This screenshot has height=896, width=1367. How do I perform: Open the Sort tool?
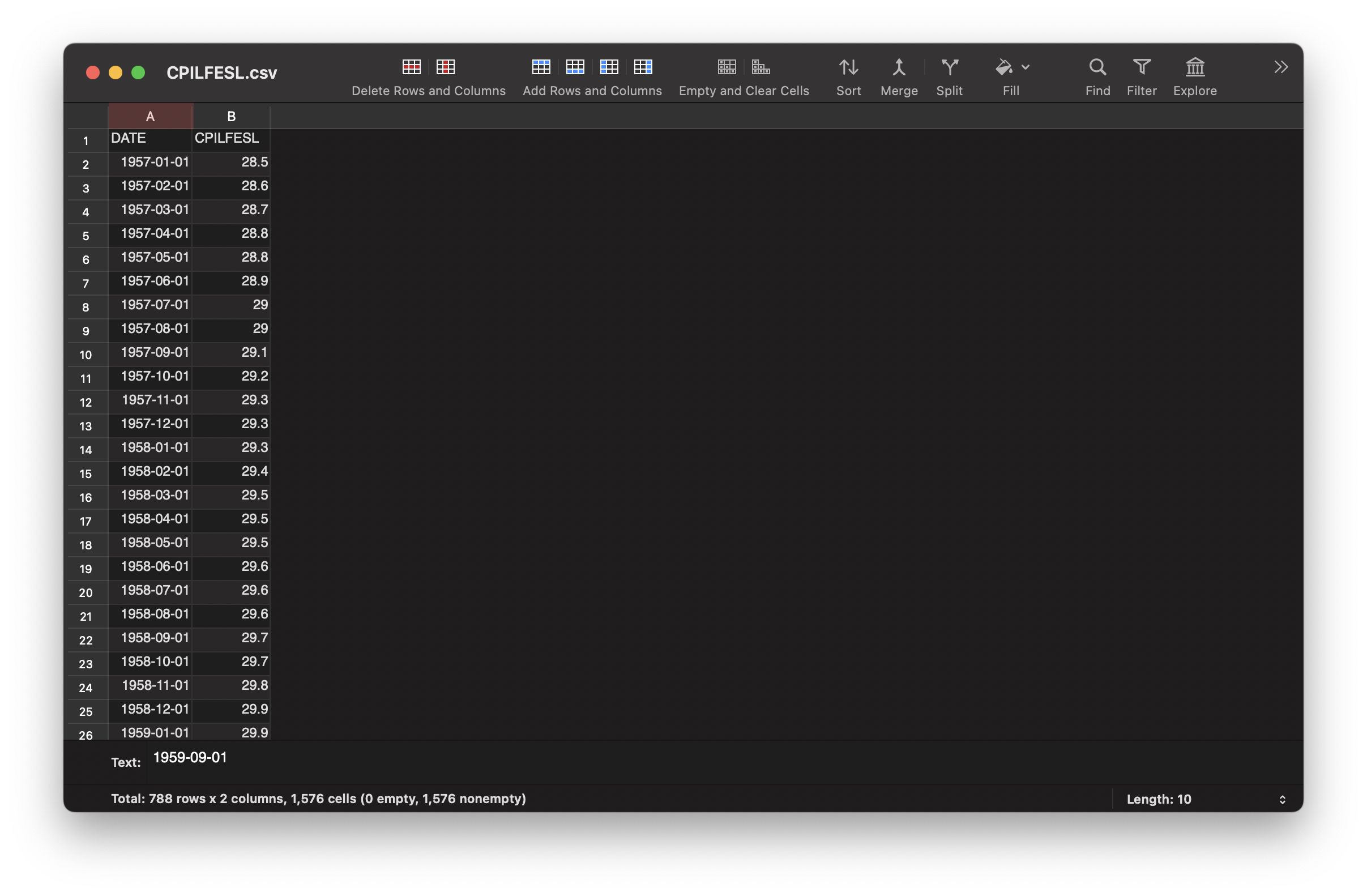[x=848, y=67]
